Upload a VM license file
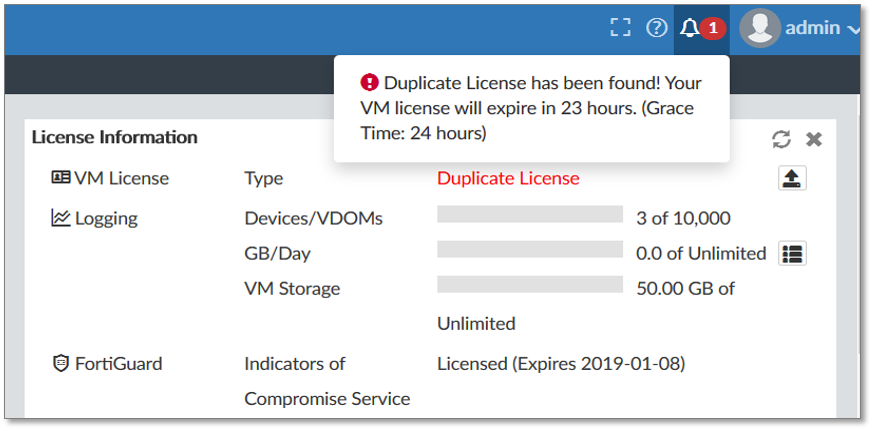 click(792, 178)
